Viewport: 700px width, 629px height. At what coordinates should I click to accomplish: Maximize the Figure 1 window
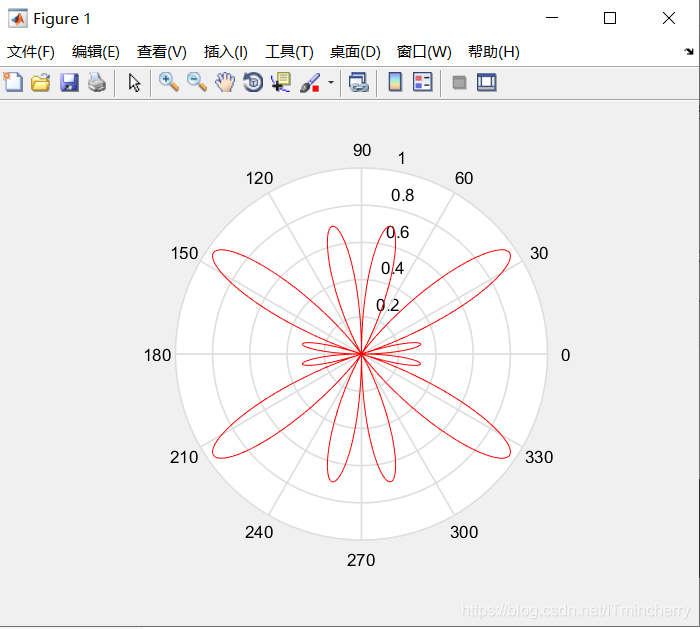(610, 18)
